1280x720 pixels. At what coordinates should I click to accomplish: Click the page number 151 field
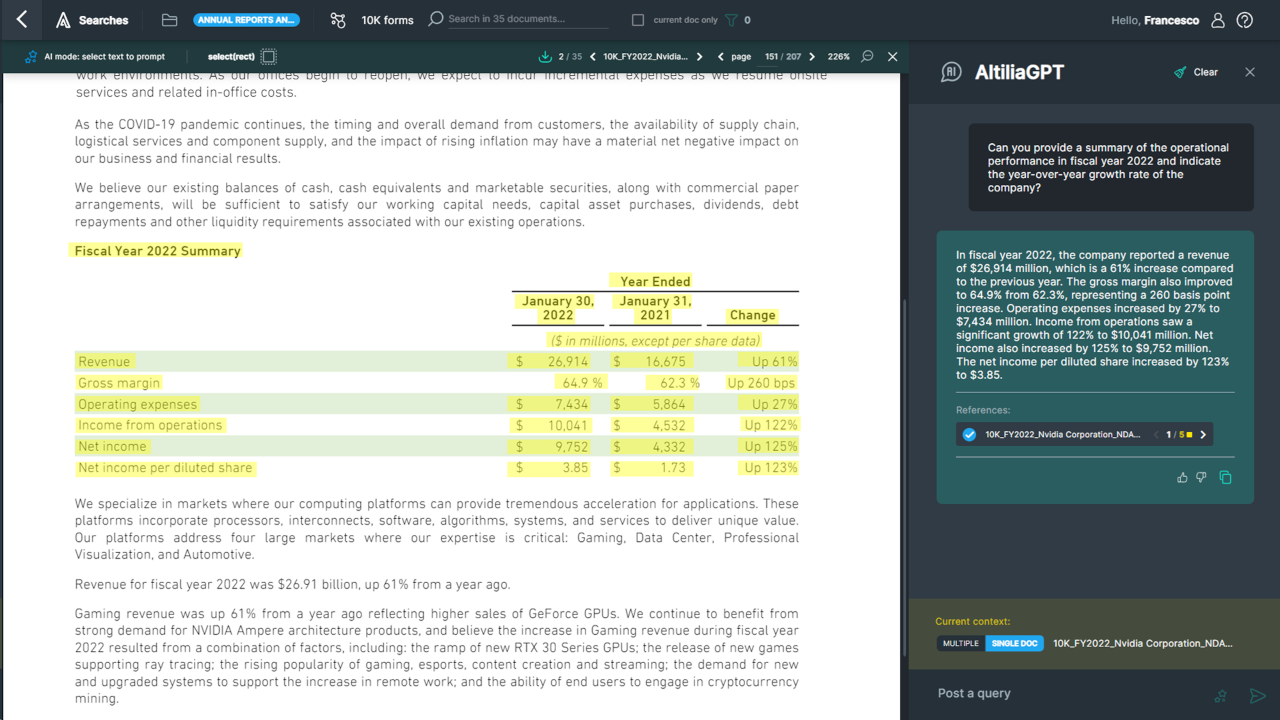click(771, 57)
